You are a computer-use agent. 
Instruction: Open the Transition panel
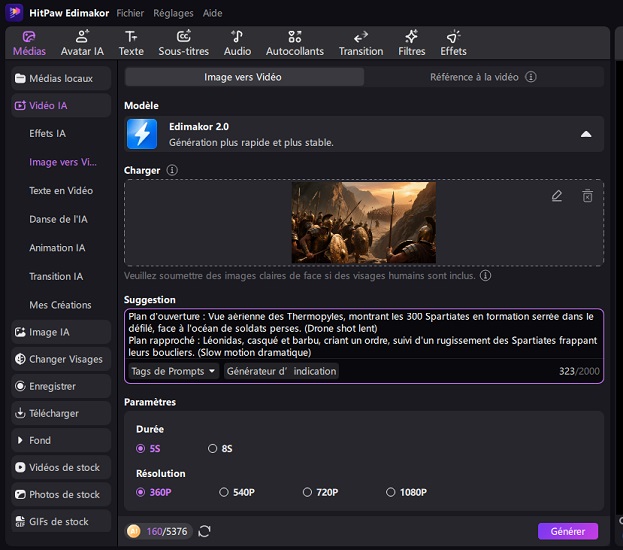tap(361, 43)
